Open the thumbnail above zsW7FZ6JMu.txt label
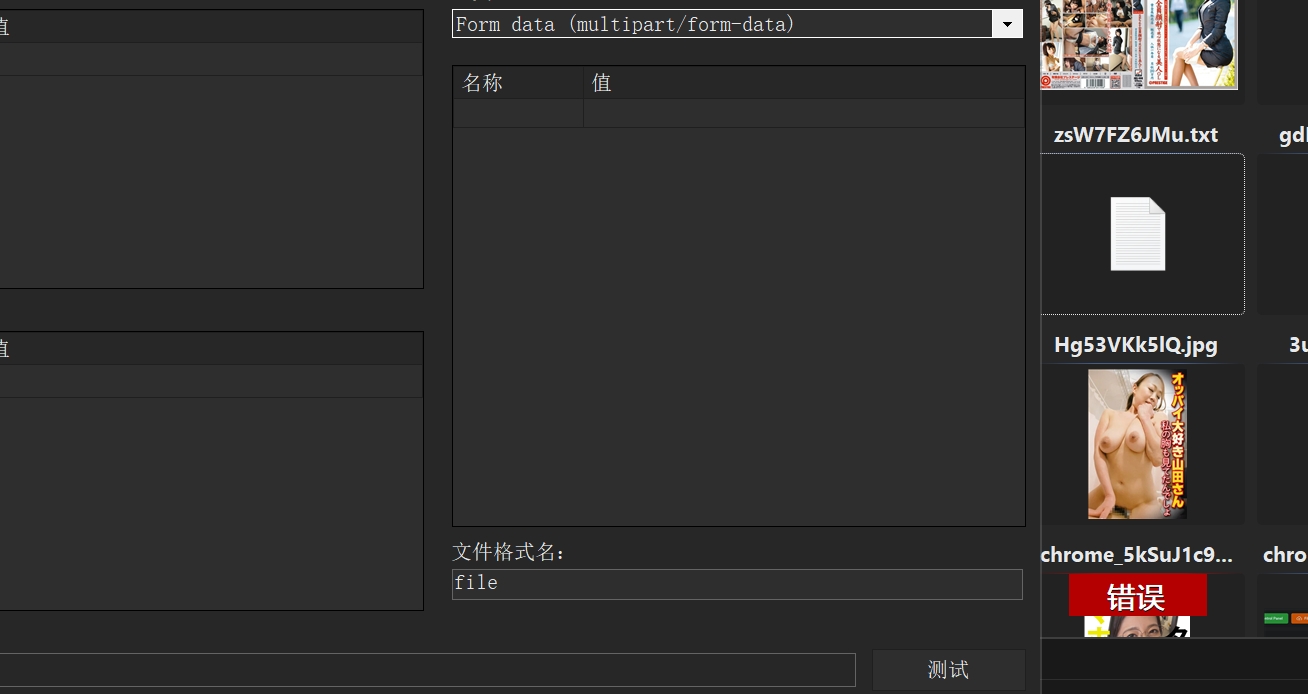The image size is (1308, 694). pos(1139,44)
